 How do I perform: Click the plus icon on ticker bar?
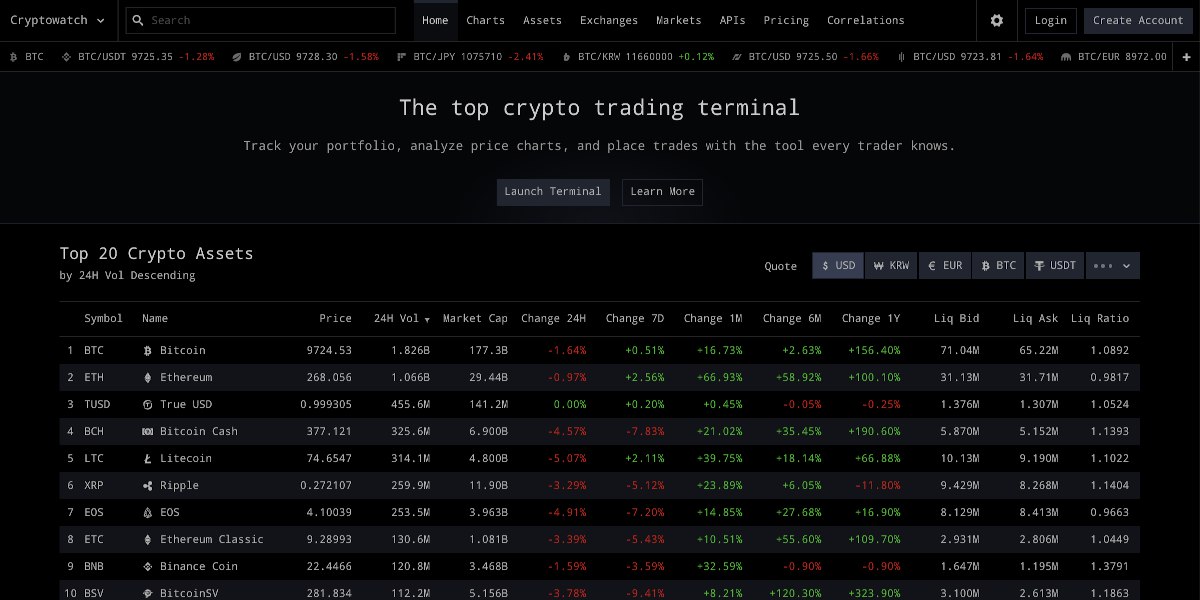(x=1187, y=57)
